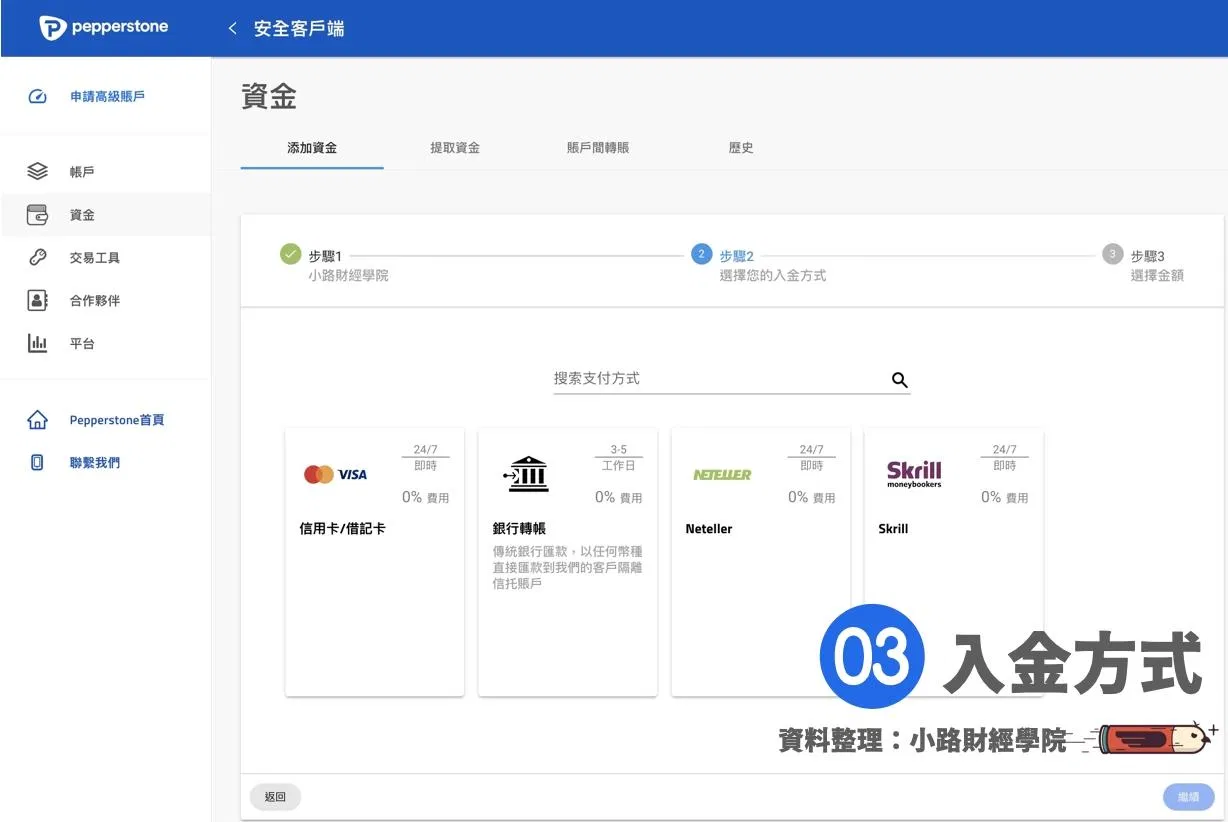The width and height of the screenshot is (1228, 822).
Task: Select the Skrill card title
Action: click(x=893, y=529)
